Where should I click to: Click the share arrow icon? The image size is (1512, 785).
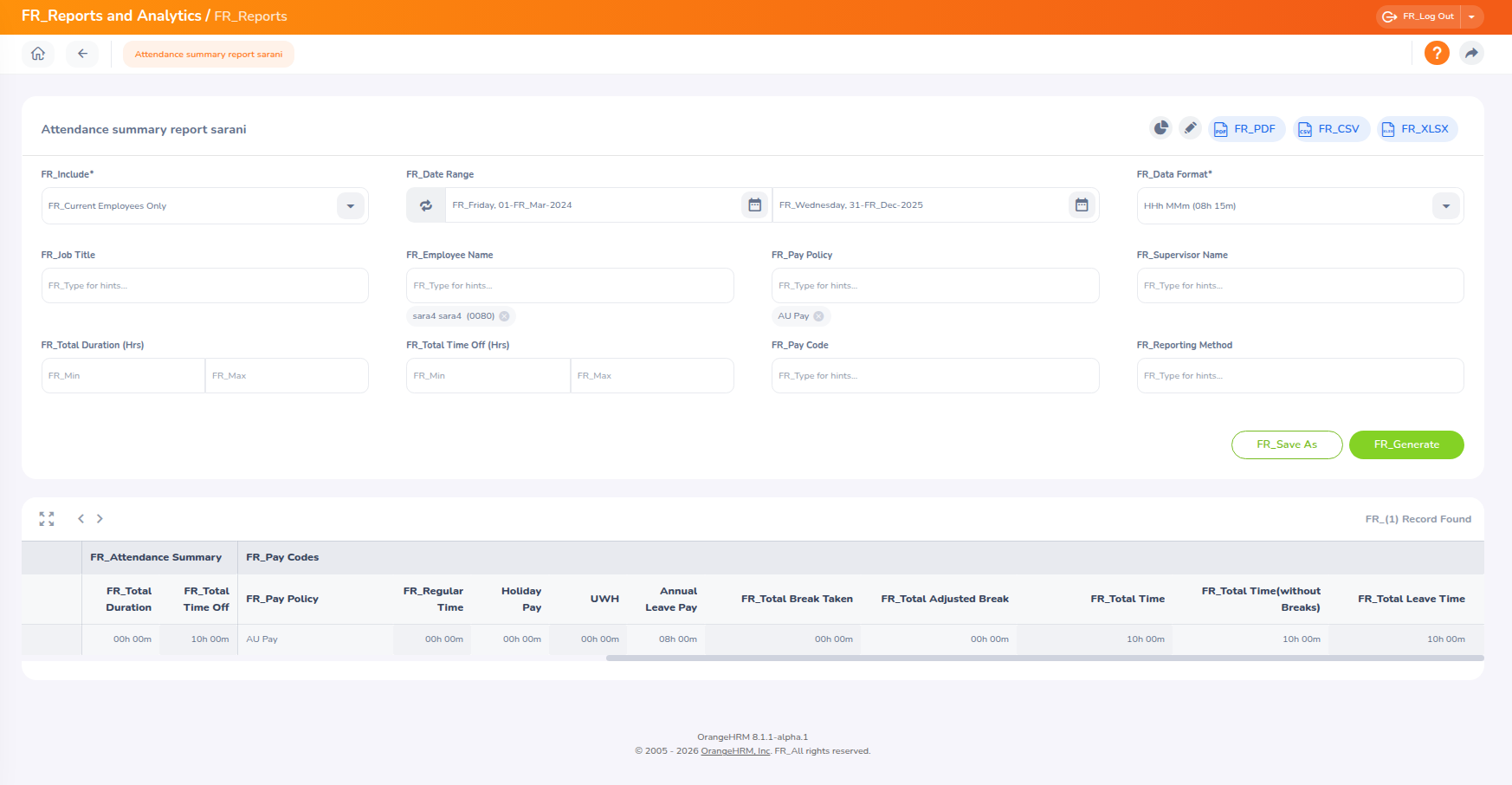tap(1471, 54)
